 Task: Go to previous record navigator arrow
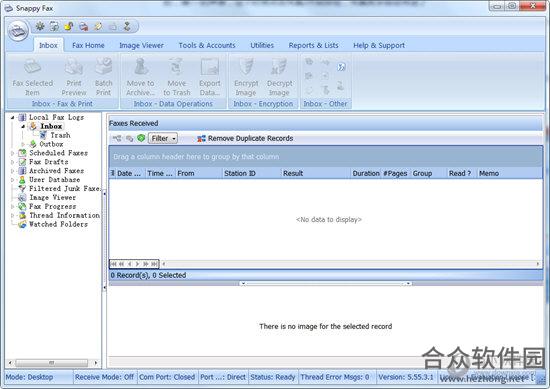click(129, 264)
